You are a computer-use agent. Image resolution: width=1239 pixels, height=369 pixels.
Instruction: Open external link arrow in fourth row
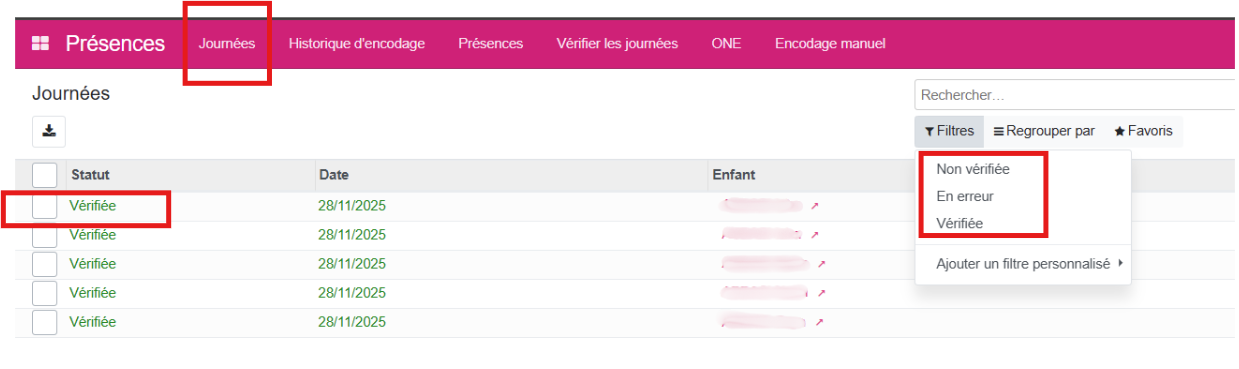pos(821,293)
